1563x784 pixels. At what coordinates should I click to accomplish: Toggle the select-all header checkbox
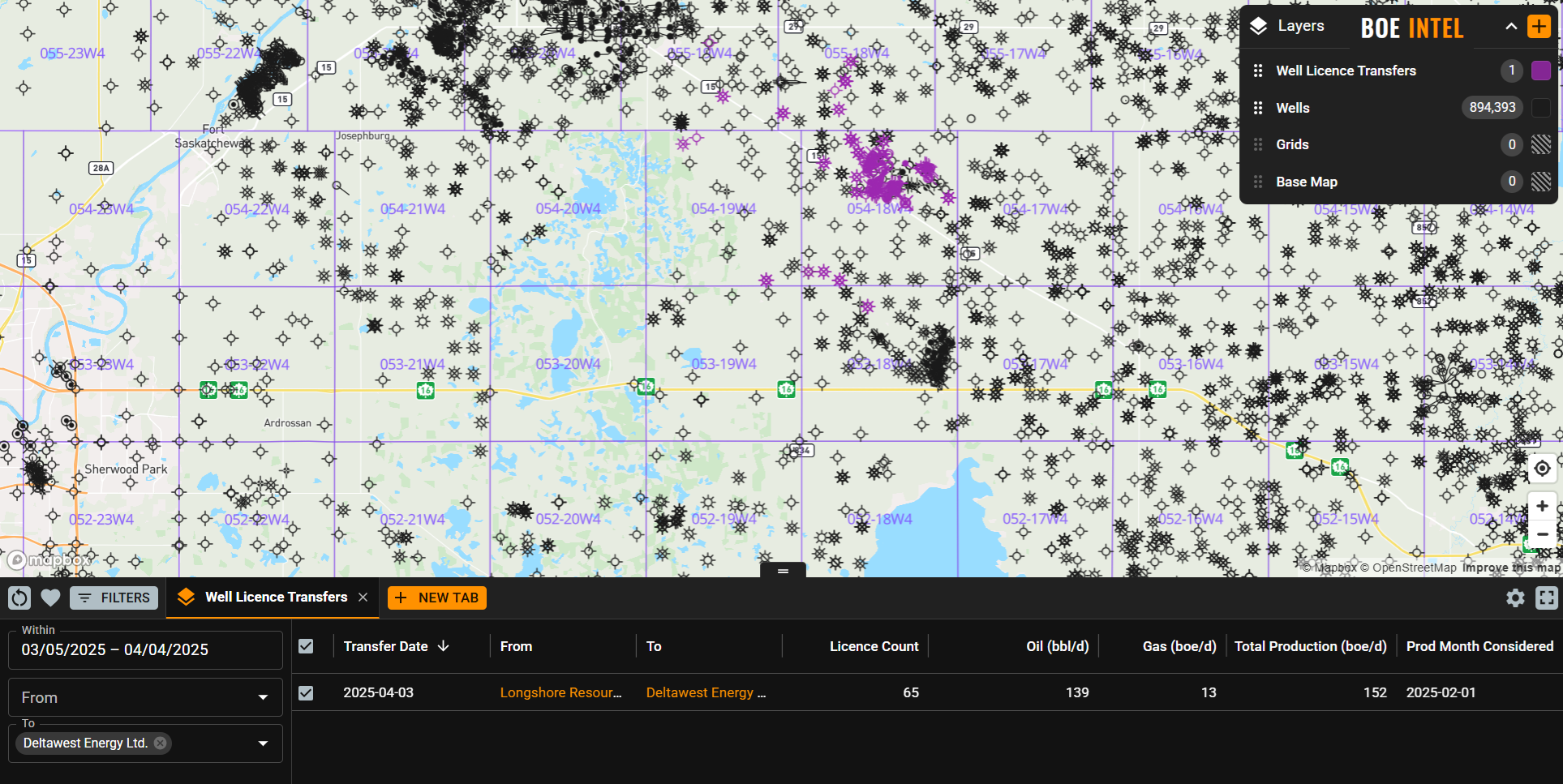(x=306, y=646)
